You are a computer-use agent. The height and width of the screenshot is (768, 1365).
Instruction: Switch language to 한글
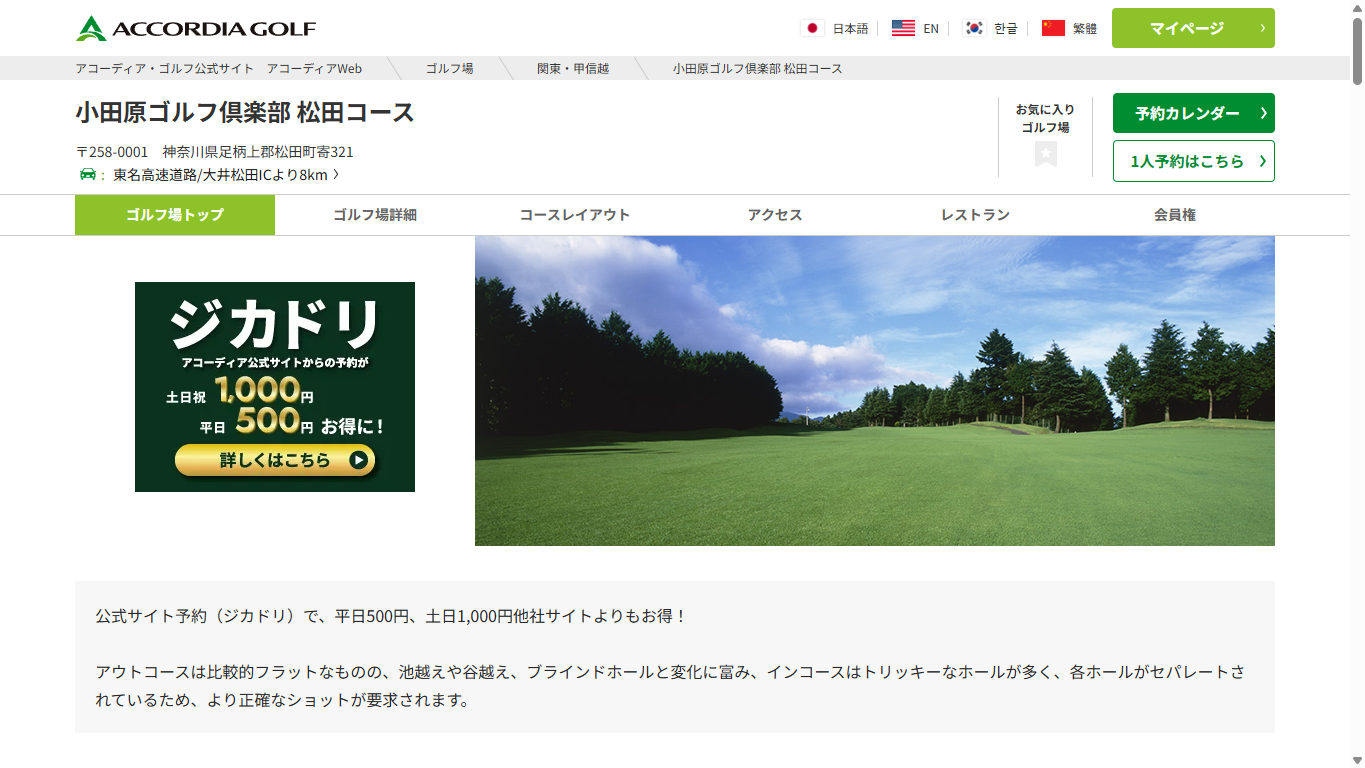point(1006,28)
